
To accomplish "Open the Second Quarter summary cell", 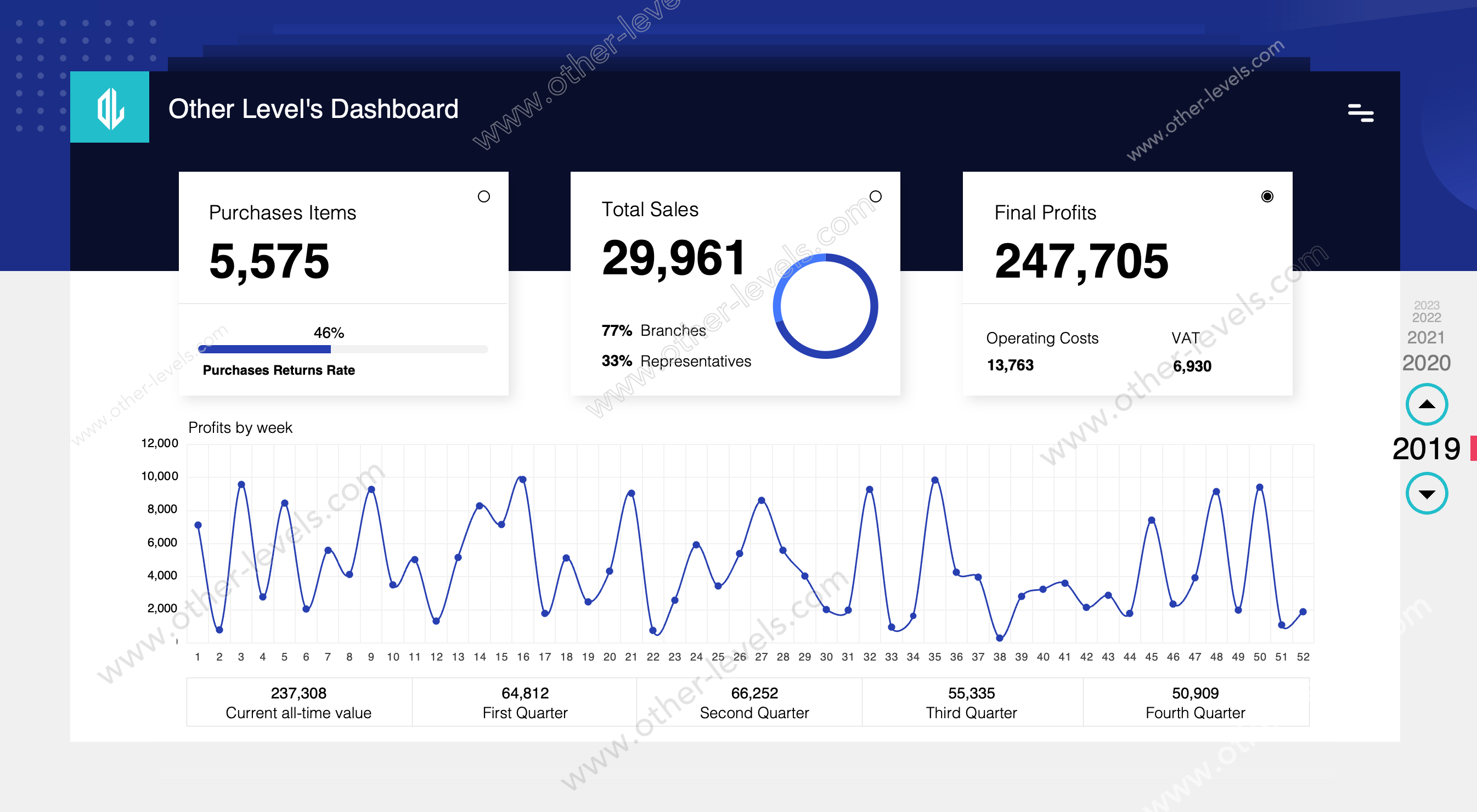I will click(x=753, y=702).
